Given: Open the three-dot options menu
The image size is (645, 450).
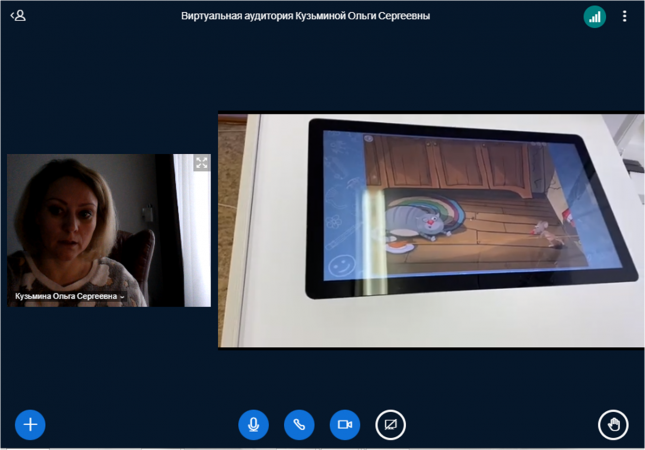Looking at the screenshot, I should coord(624,16).
